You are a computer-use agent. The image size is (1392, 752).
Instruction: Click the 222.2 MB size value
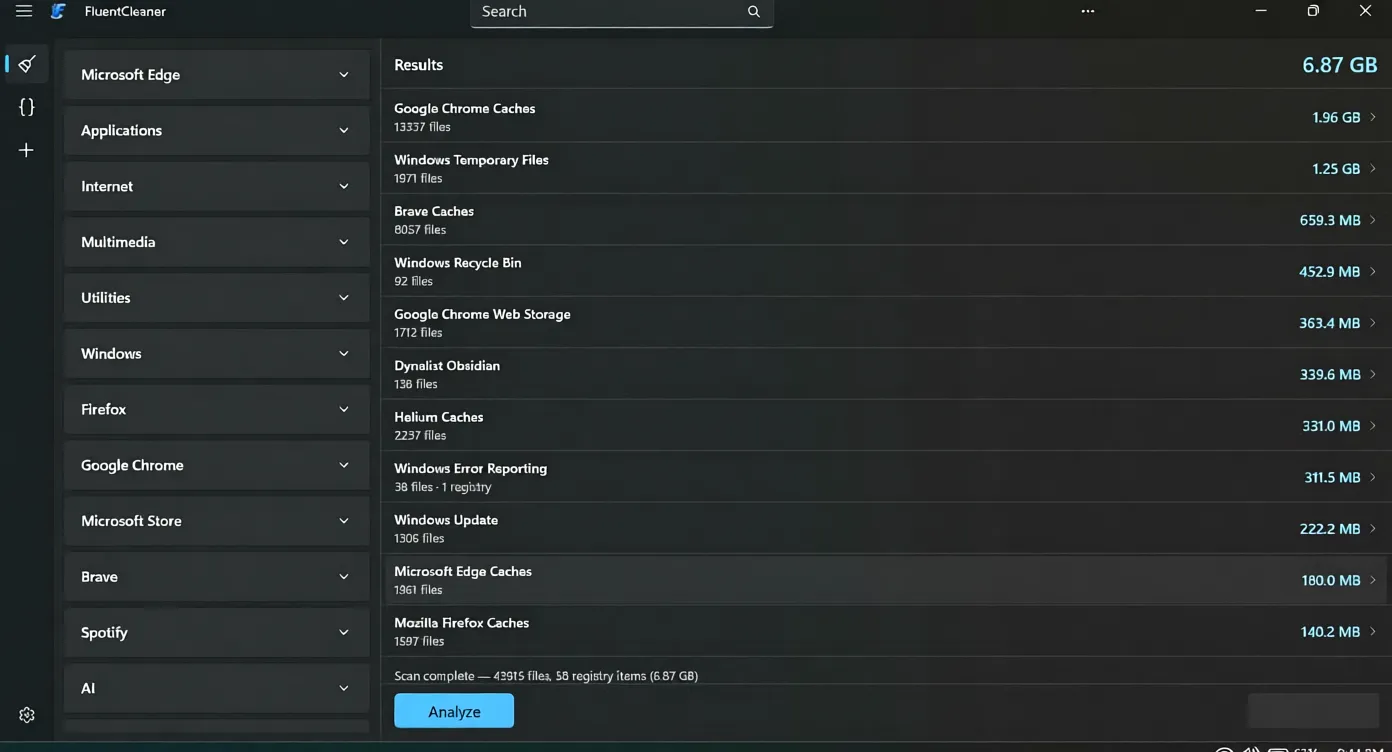click(1330, 529)
